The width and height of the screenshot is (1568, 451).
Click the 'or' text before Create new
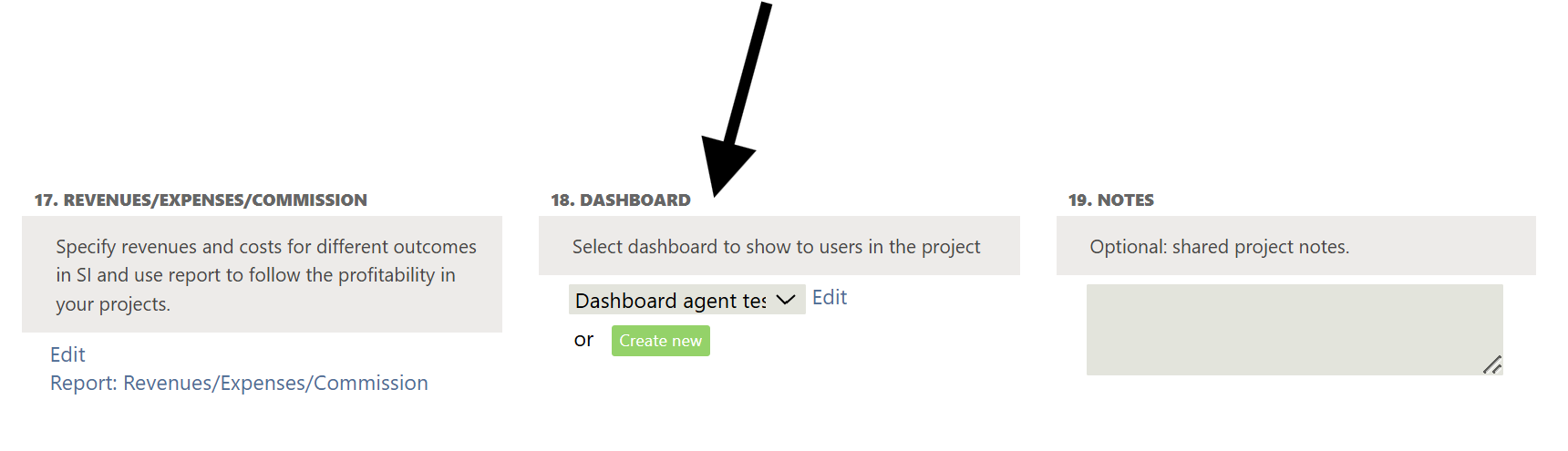583,340
